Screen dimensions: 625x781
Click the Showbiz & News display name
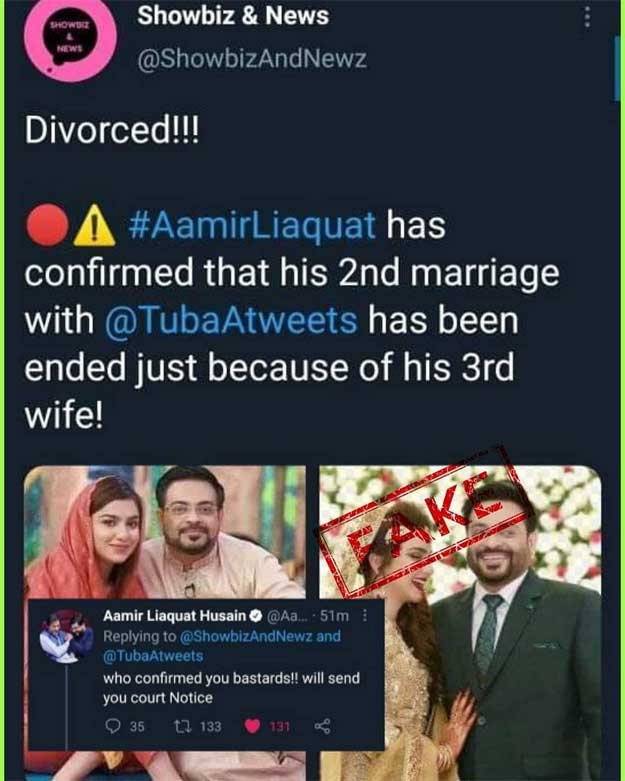tap(233, 15)
